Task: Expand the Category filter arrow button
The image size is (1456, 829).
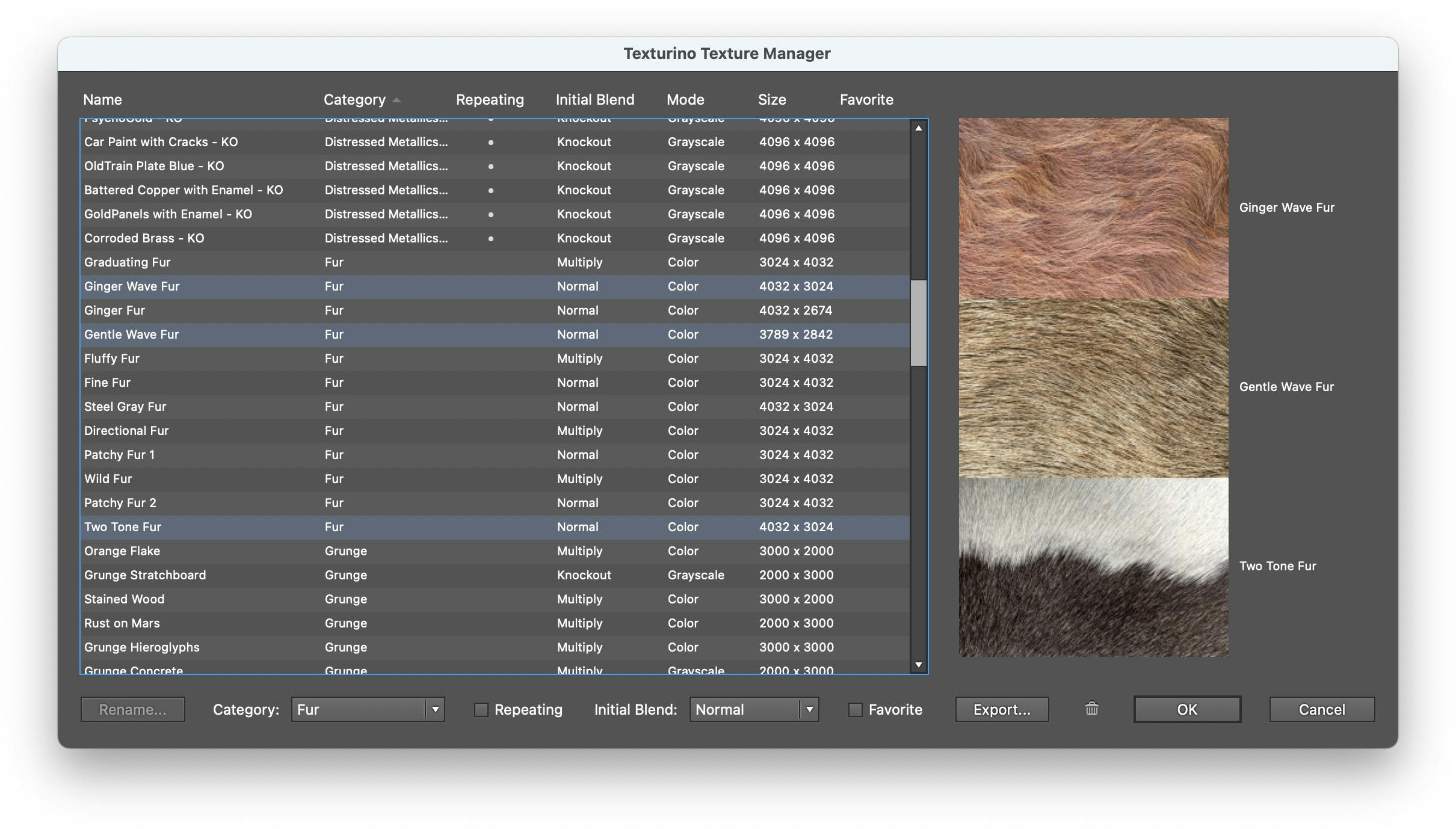Action: [435, 709]
